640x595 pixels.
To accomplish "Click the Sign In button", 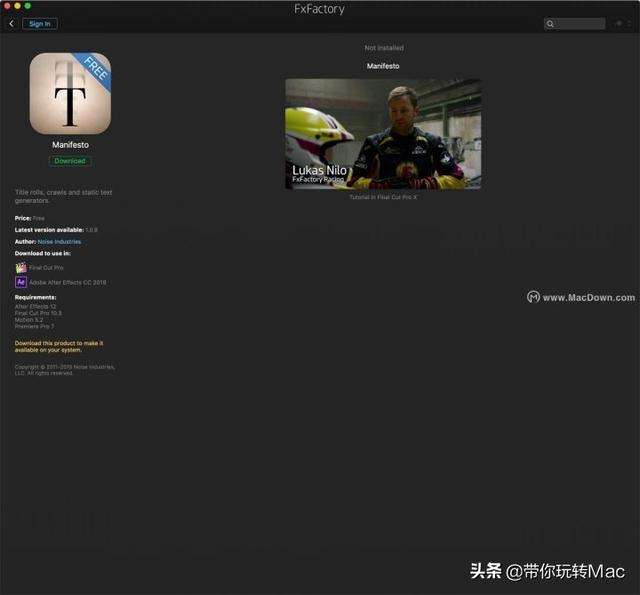I will click(x=40, y=24).
